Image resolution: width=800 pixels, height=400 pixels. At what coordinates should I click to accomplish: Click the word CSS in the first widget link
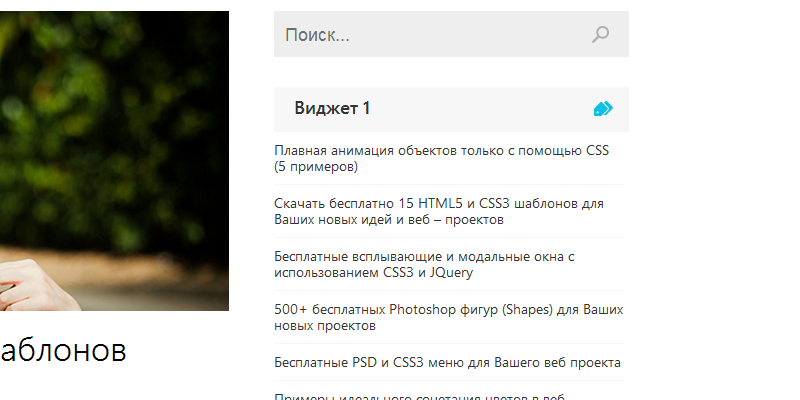click(x=597, y=151)
